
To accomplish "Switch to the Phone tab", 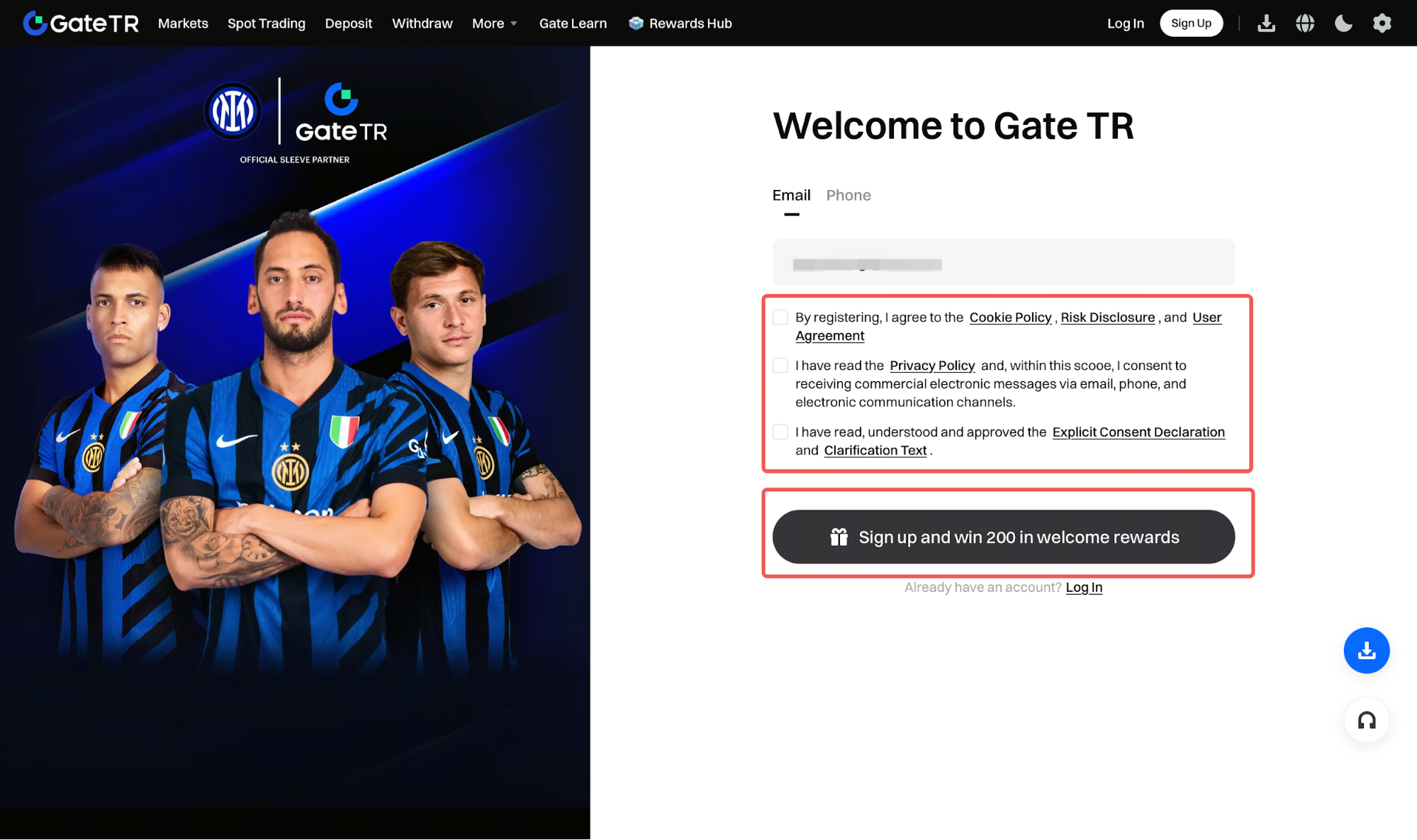I will point(848,195).
